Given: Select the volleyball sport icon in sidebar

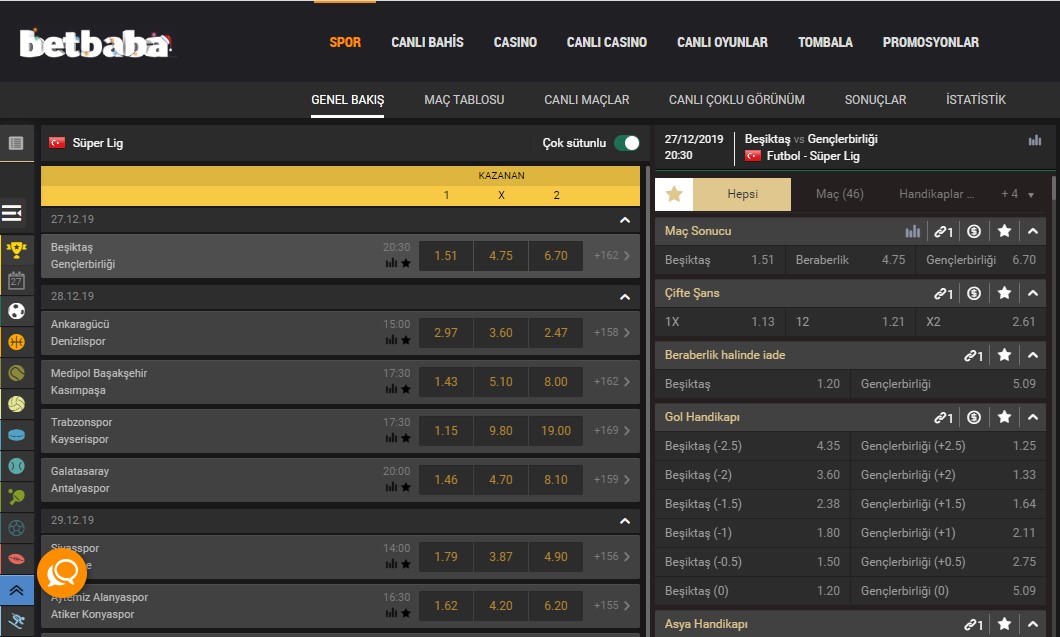Looking at the screenshot, I should pyautogui.click(x=16, y=404).
